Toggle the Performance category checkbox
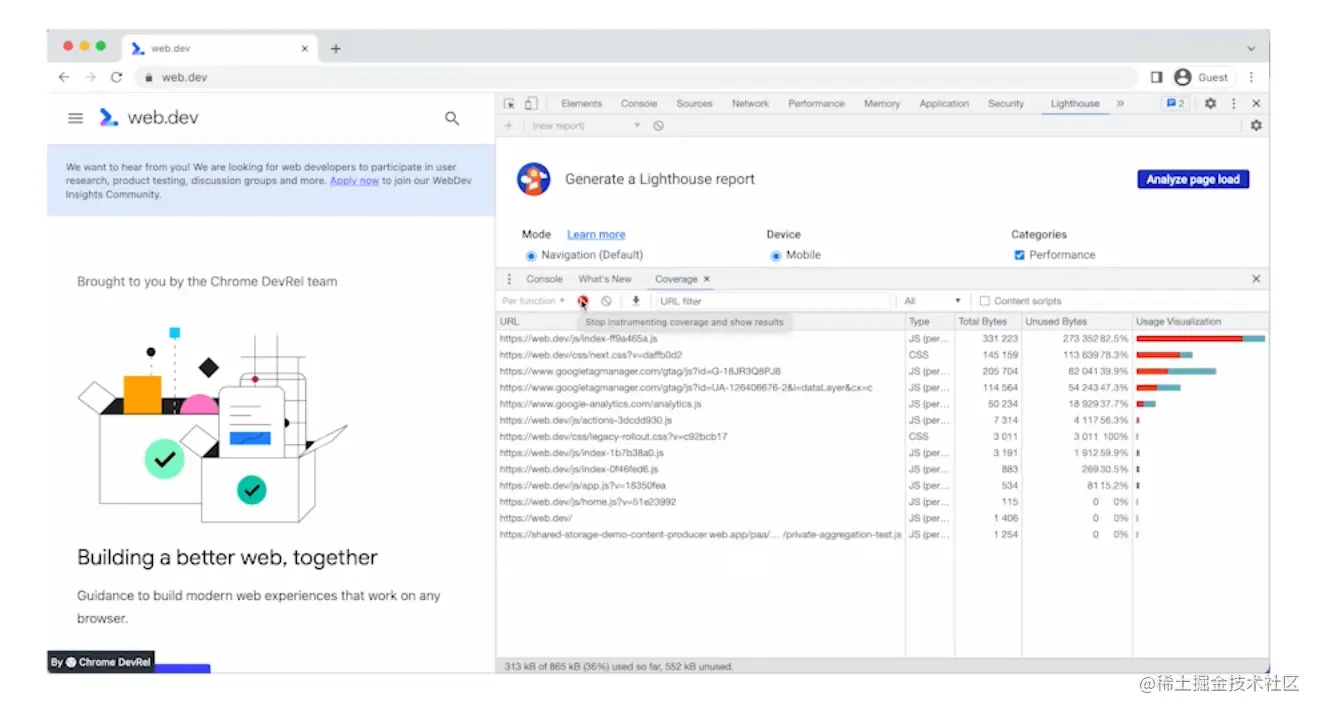 coord(1020,255)
